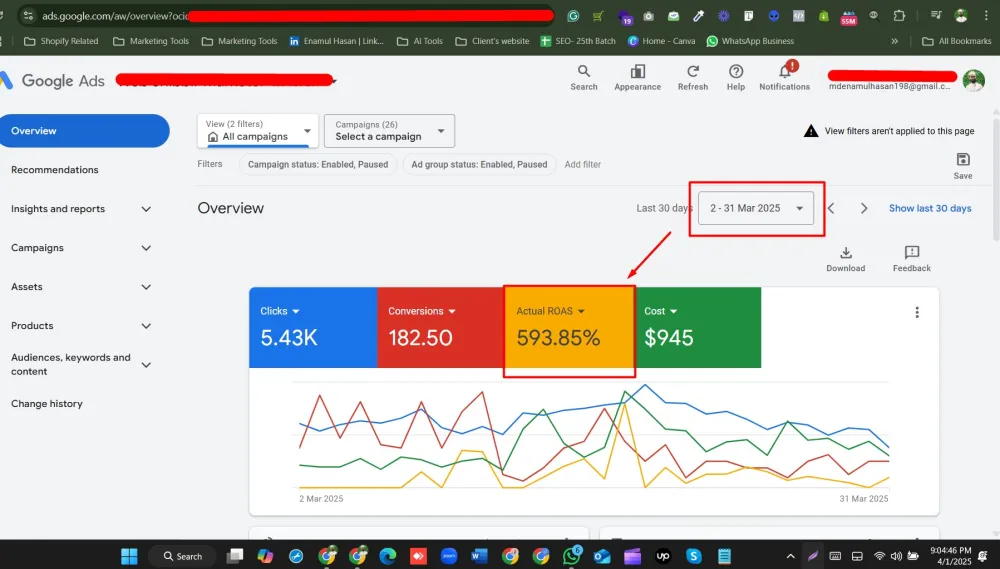Open the All campaigns view dropdown
This screenshot has height=569, width=1000.
coord(258,131)
